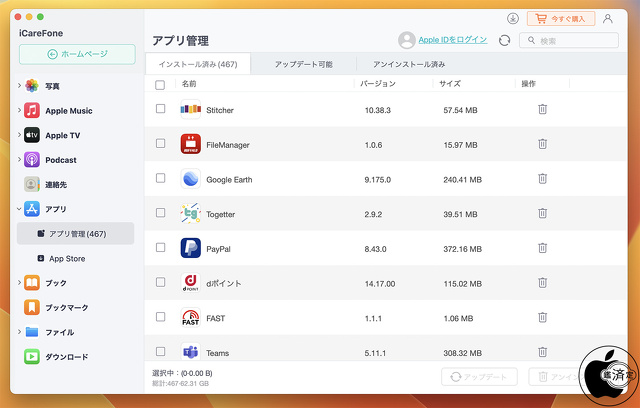Check the PayPal row checkbox
This screenshot has height=408, width=640.
point(160,247)
